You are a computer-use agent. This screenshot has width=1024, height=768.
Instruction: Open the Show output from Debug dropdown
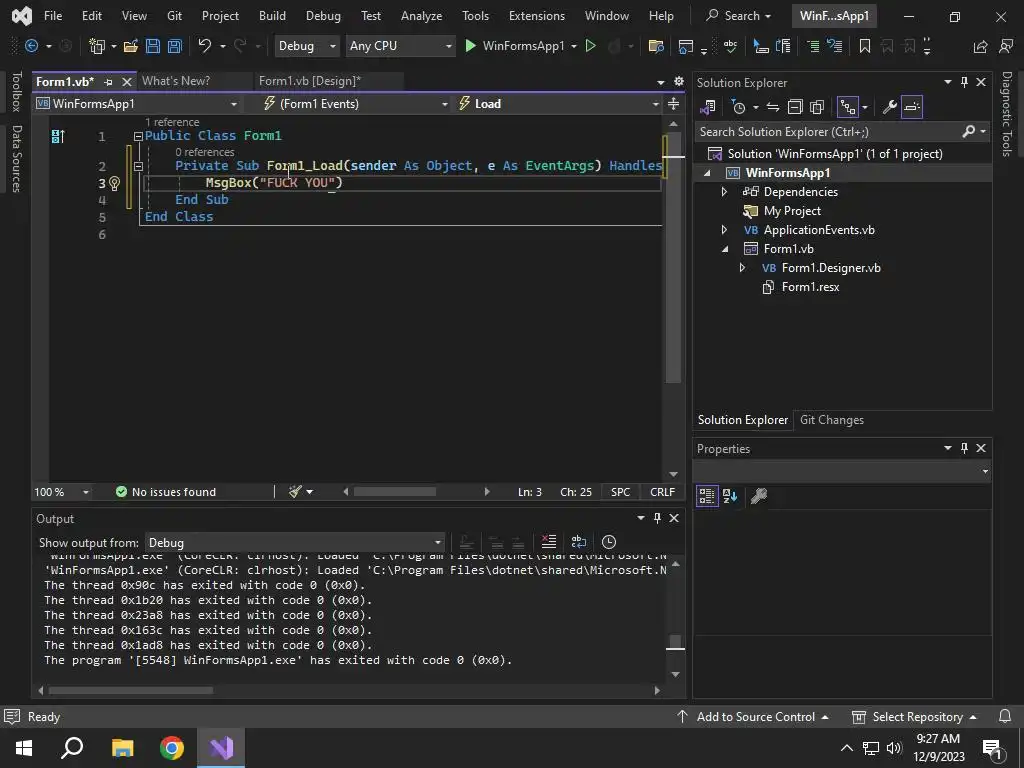click(x=295, y=543)
